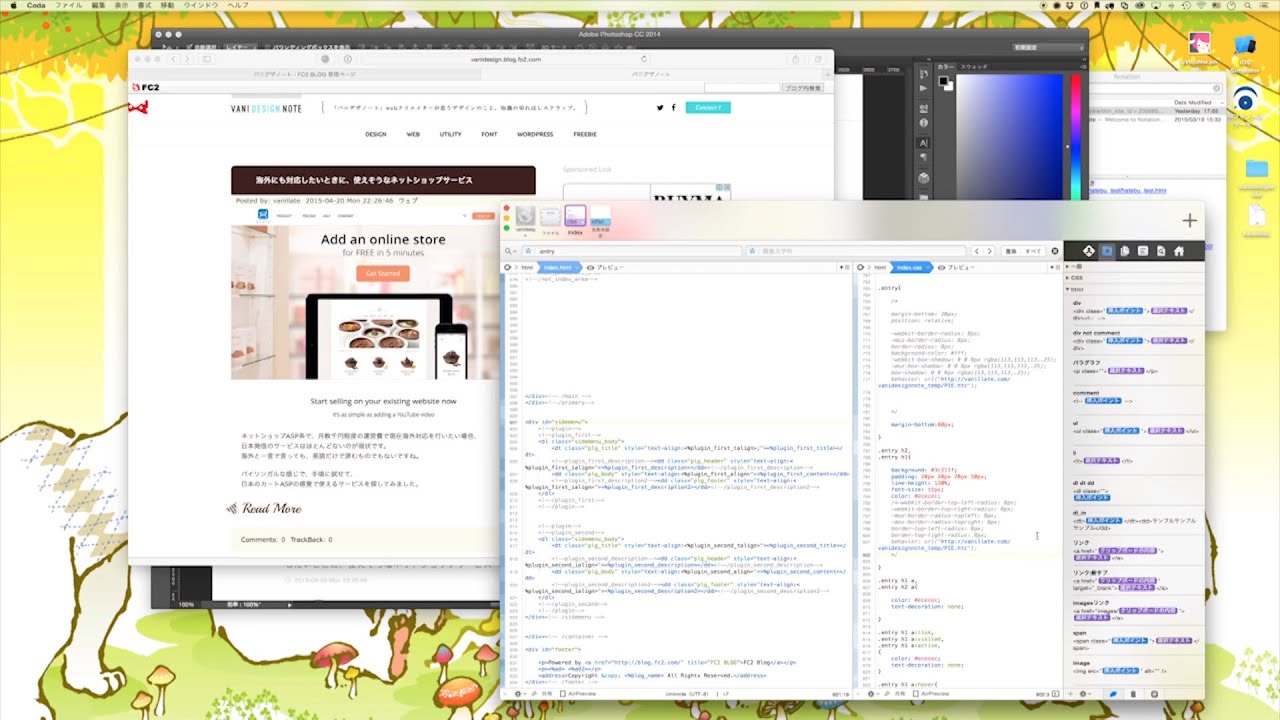1280x720 pixels.
Task: Open the 初期設定 workspace dropdown in Photoshop
Action: click(1046, 47)
